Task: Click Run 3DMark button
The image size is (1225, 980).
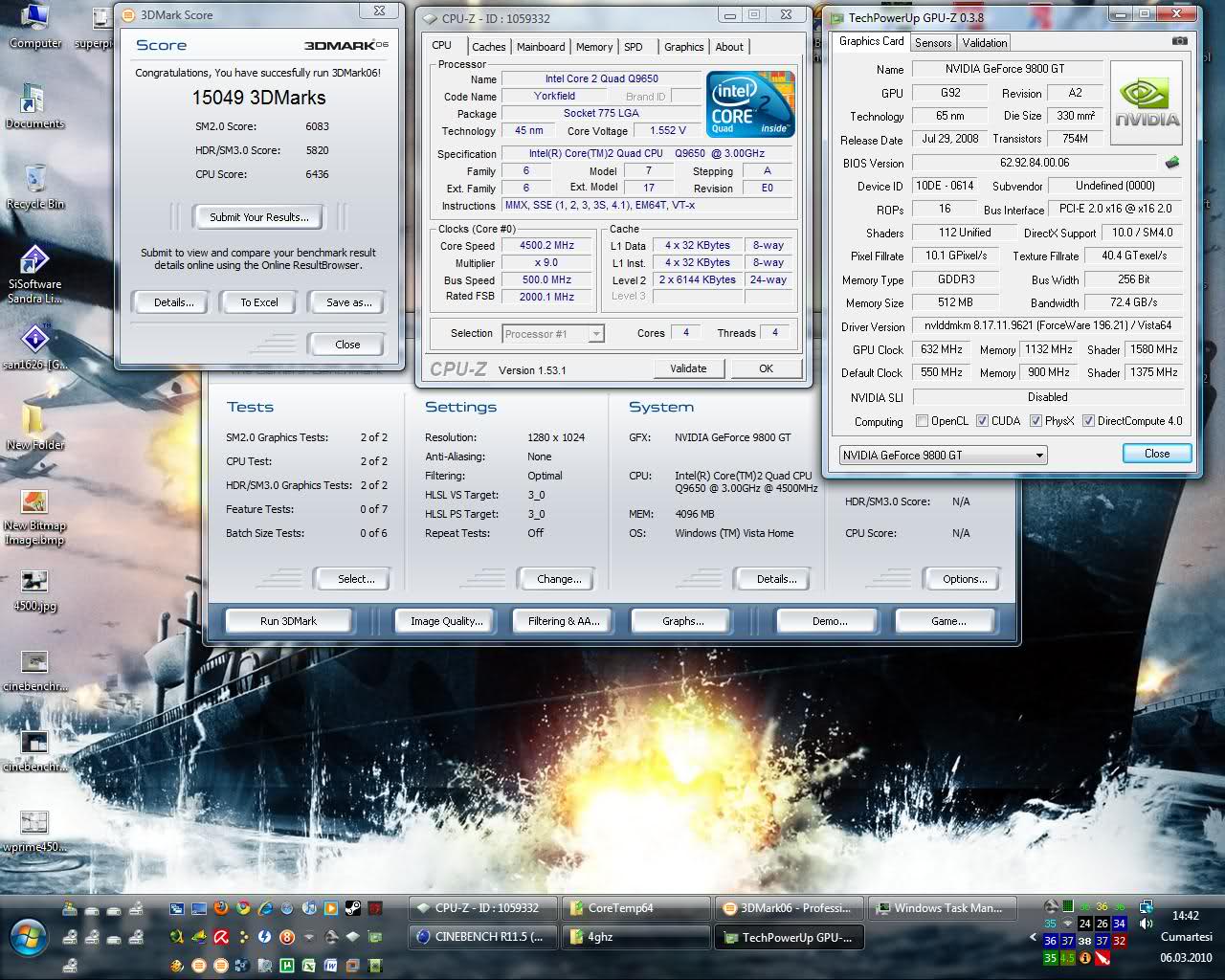Action: pyautogui.click(x=288, y=621)
